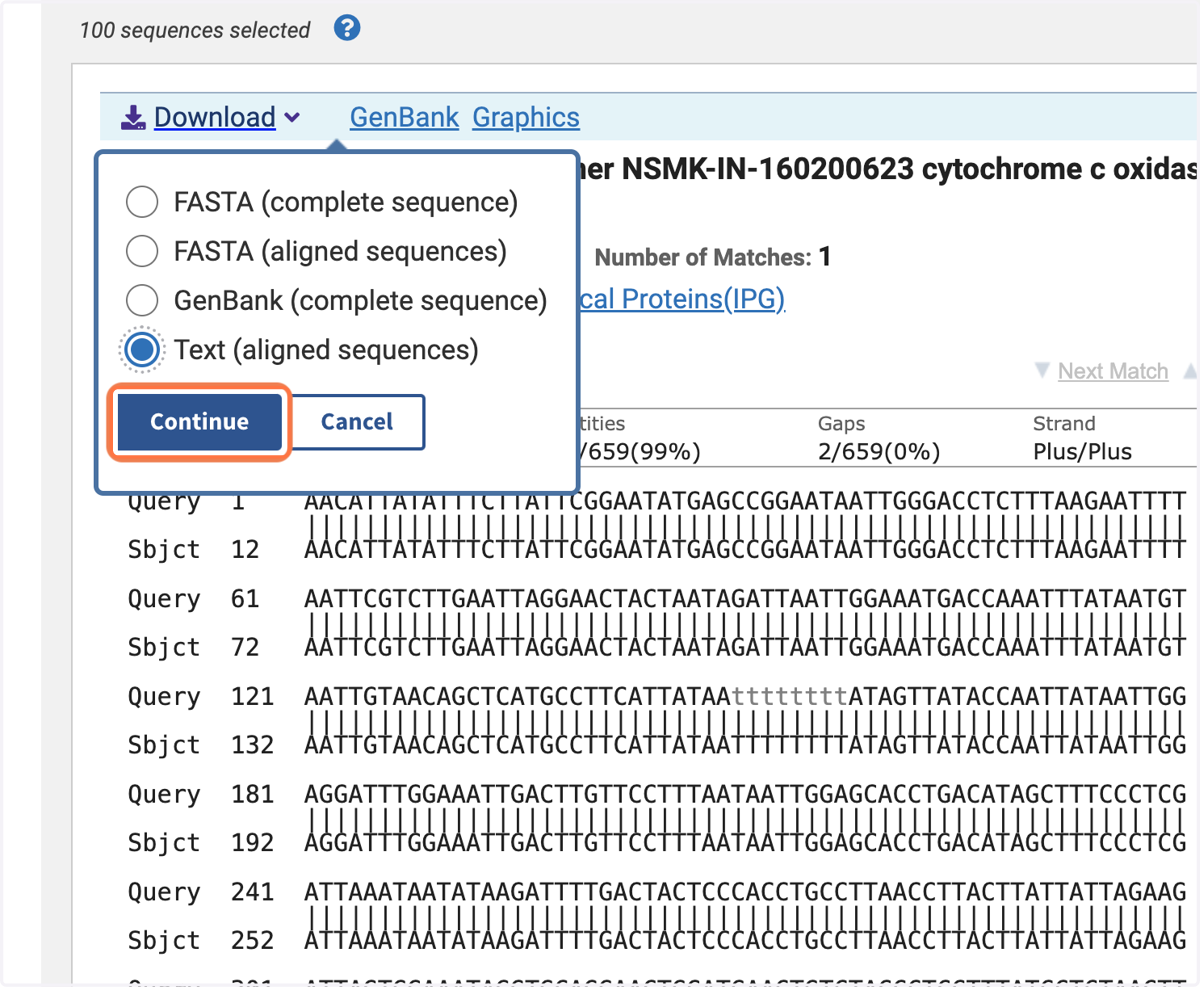Click the "Number of Matches: 1" text
Viewport: 1200px width, 987px height.
[x=713, y=258]
